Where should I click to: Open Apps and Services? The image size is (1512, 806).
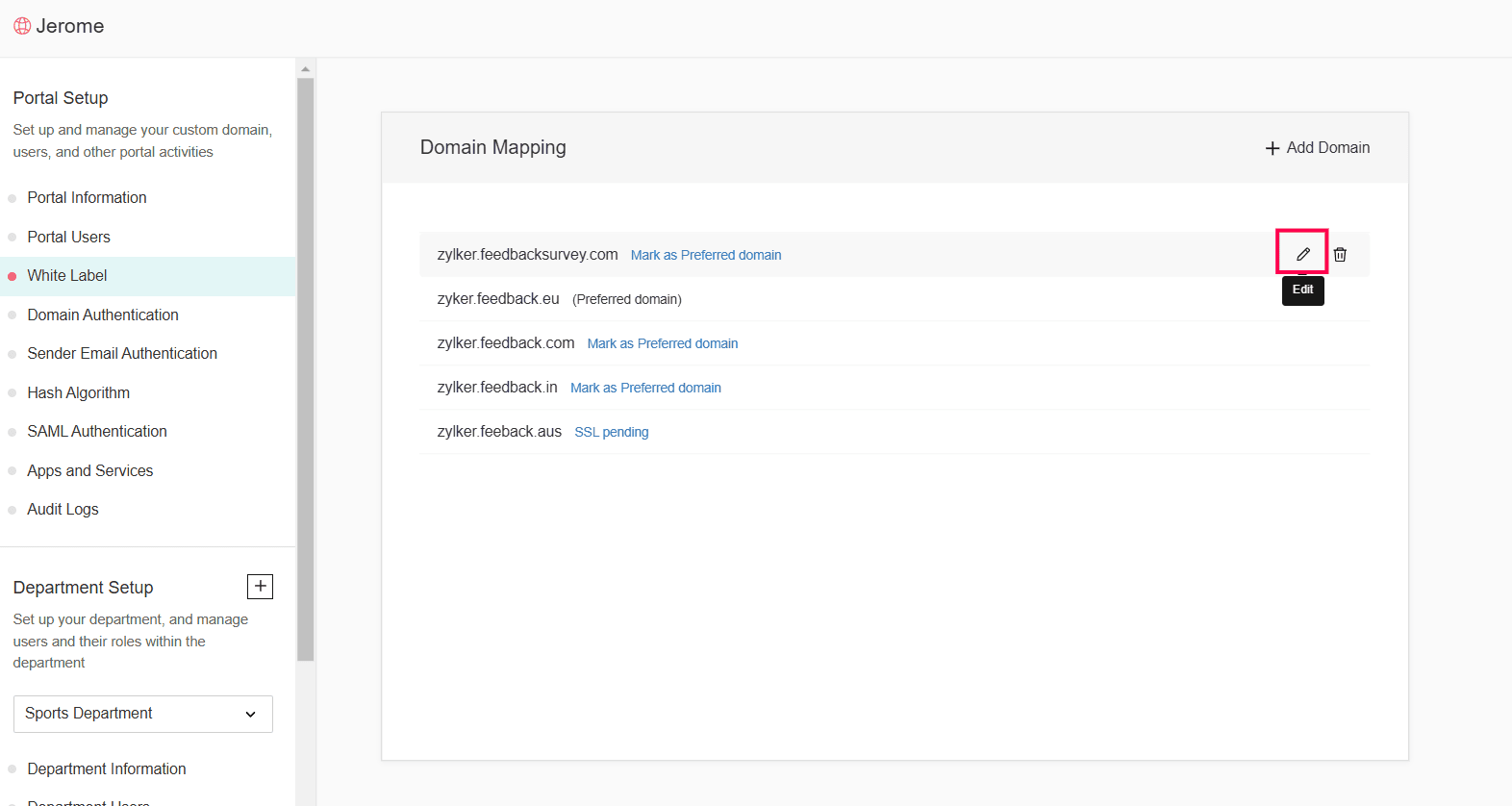(x=89, y=470)
